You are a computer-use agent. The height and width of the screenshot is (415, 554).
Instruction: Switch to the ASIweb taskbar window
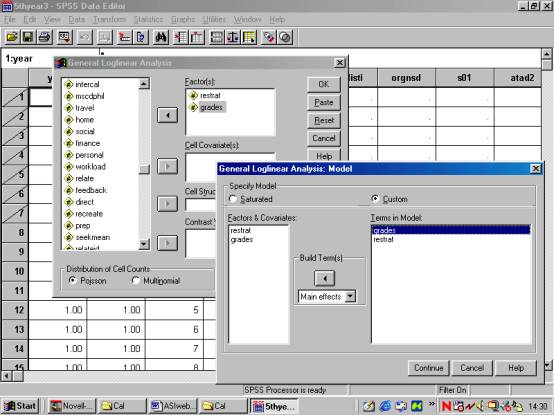[173, 406]
